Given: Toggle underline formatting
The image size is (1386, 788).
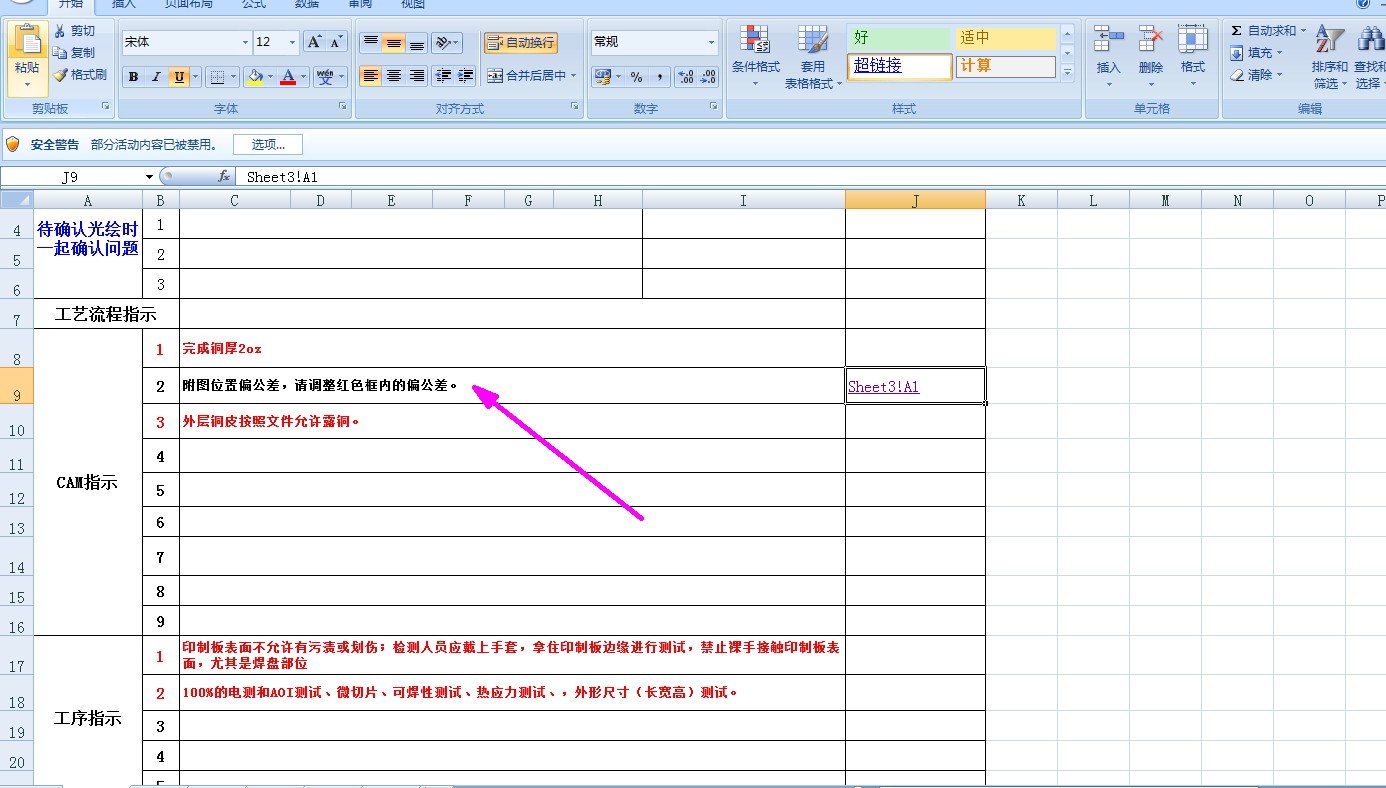Looking at the screenshot, I should (179, 77).
